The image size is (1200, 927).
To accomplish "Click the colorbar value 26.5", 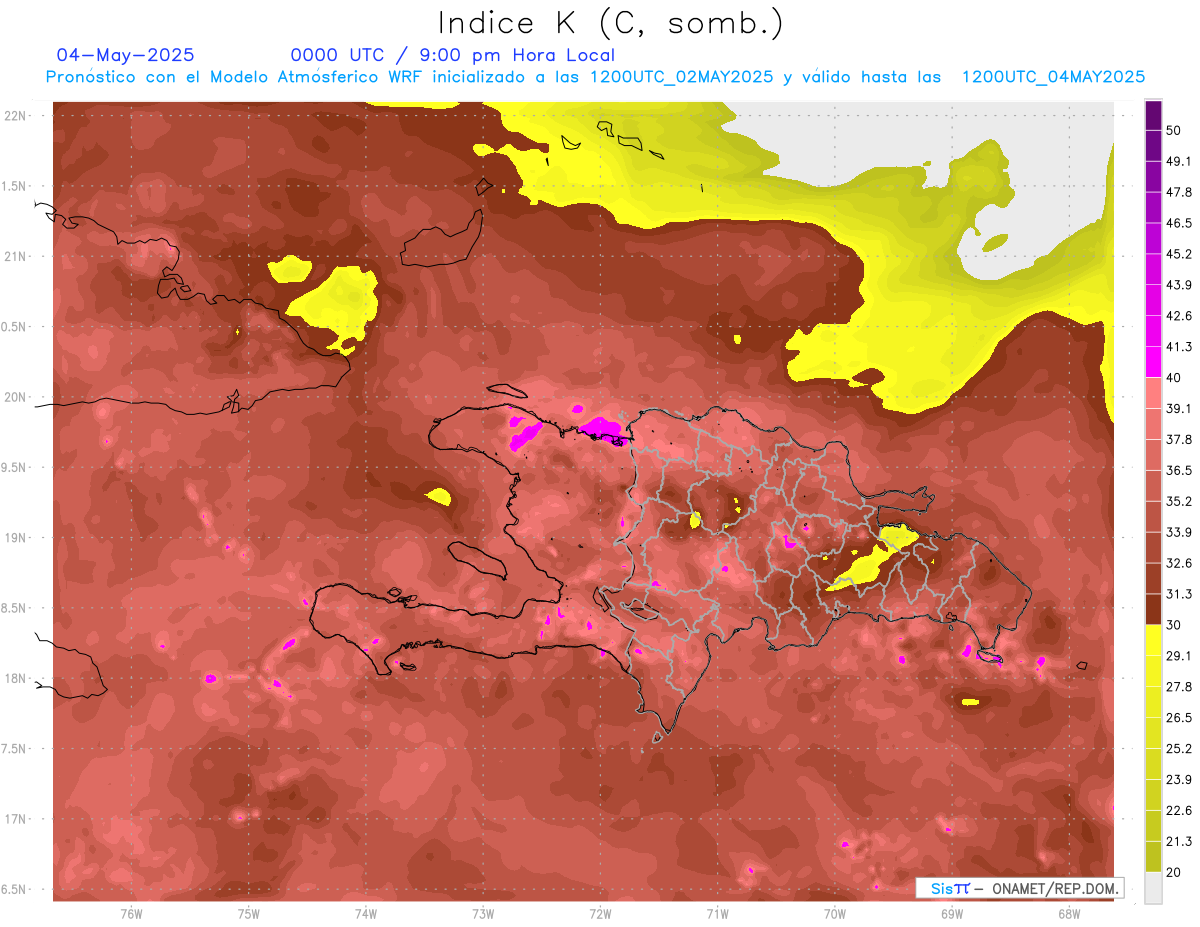I will coord(1179,717).
